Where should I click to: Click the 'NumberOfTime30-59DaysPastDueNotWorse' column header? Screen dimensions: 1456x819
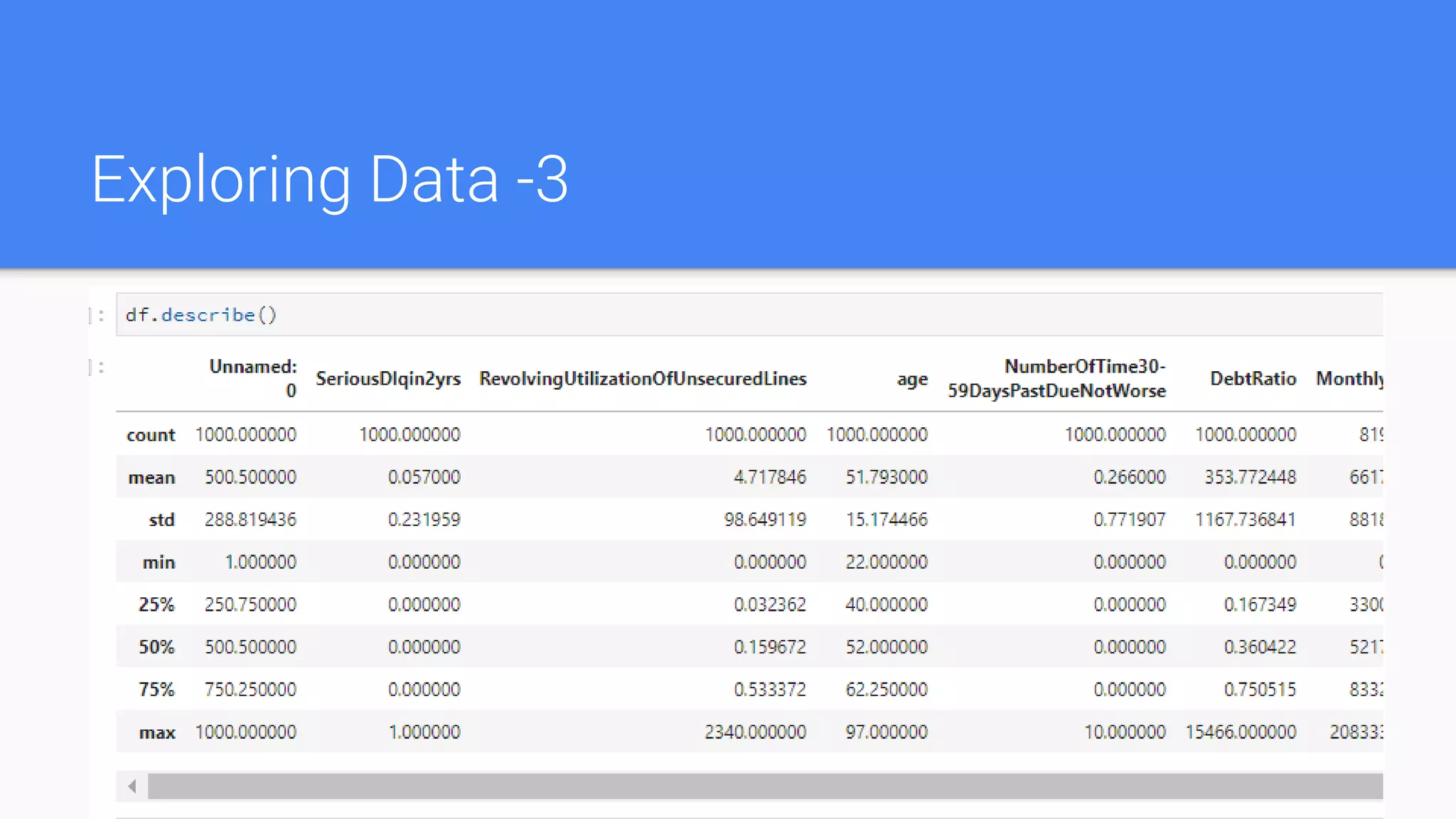click(x=1057, y=378)
